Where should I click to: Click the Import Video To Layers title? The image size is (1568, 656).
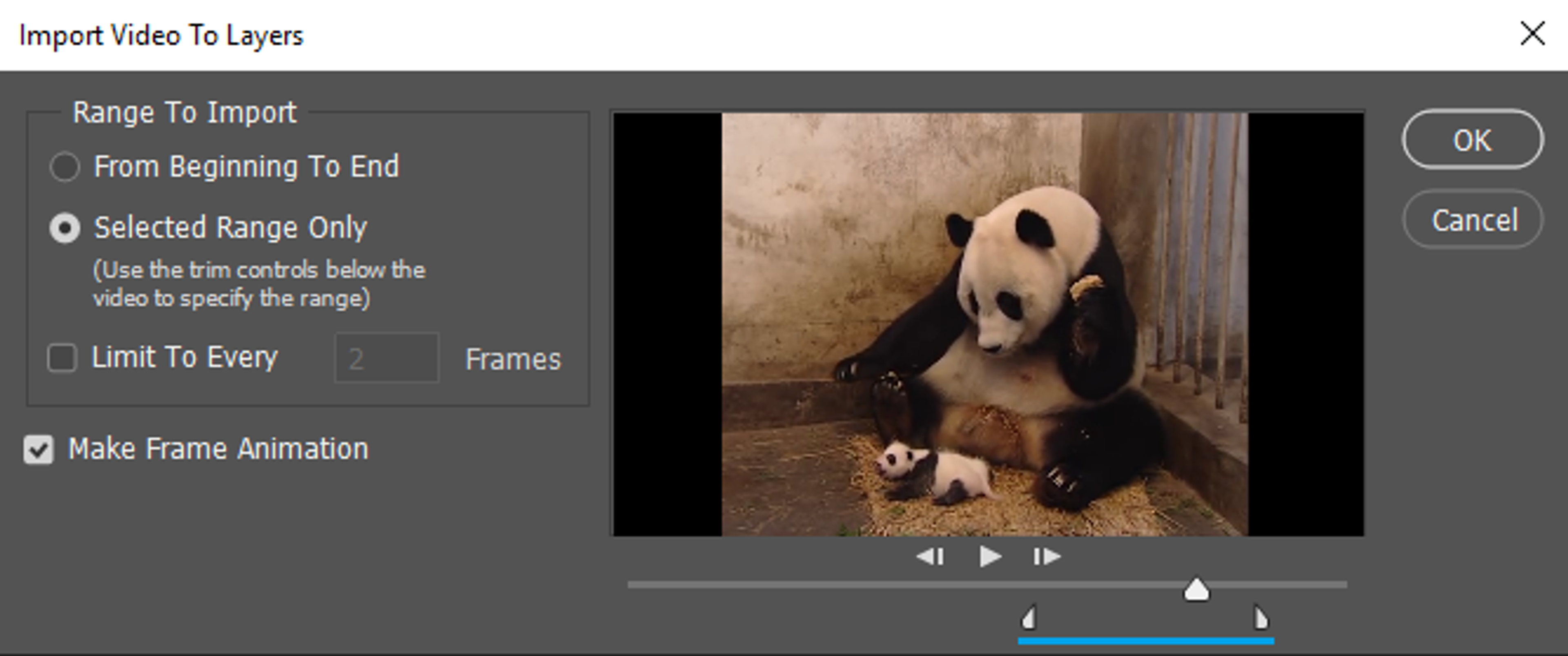(x=161, y=35)
